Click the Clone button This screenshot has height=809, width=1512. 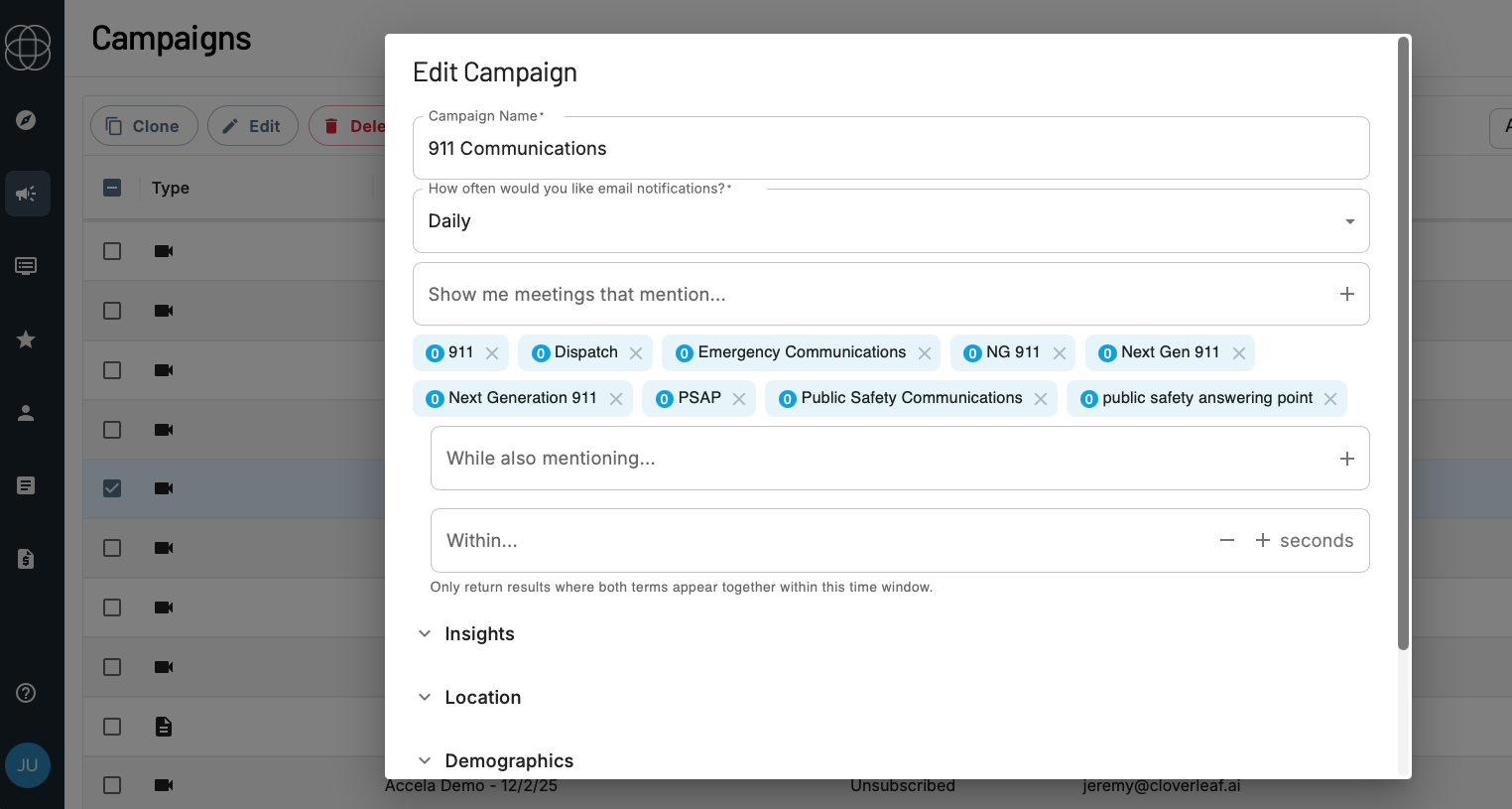pyautogui.click(x=144, y=126)
